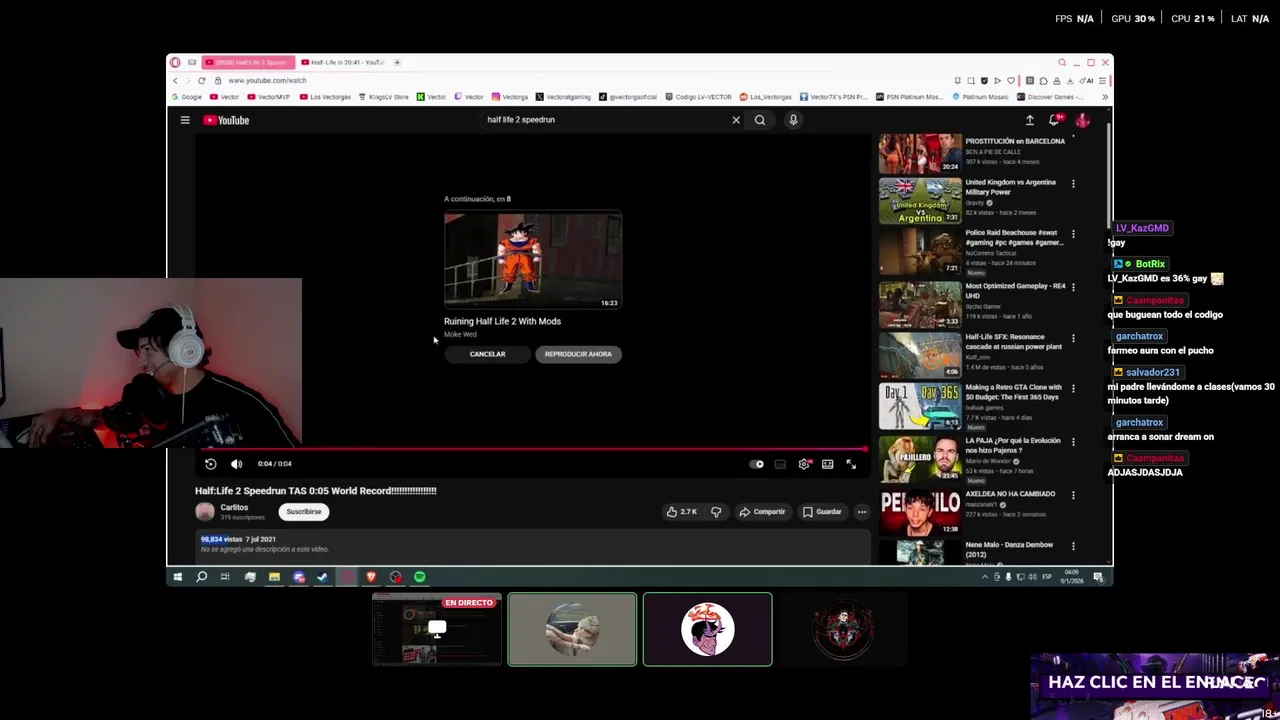Open options for LA PAJA evolution video

1073,442
